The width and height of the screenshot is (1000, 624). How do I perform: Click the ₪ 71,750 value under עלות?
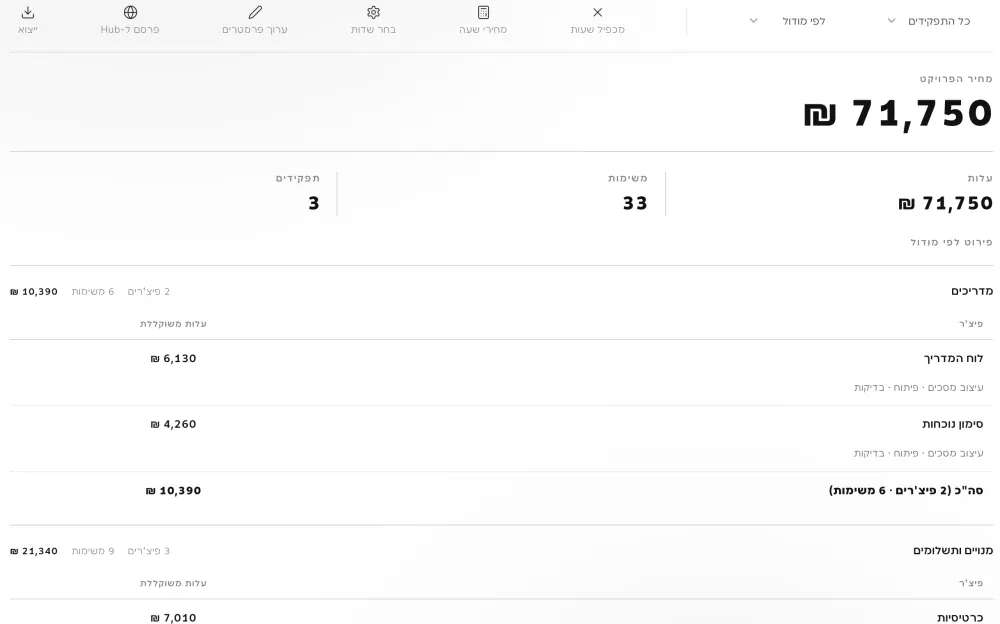click(x=945, y=204)
